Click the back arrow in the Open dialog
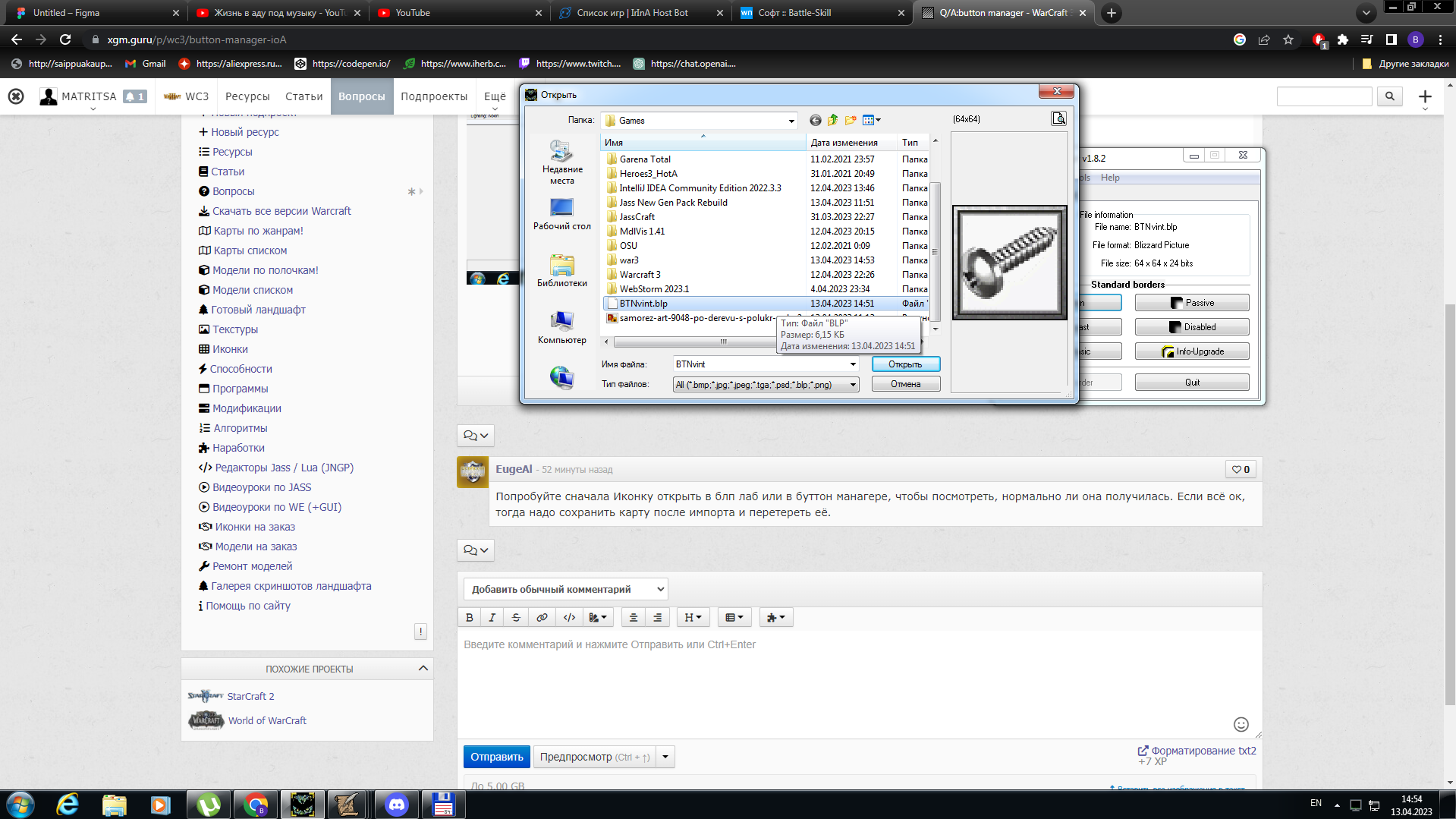Screen dimensions: 1456x819 point(815,120)
